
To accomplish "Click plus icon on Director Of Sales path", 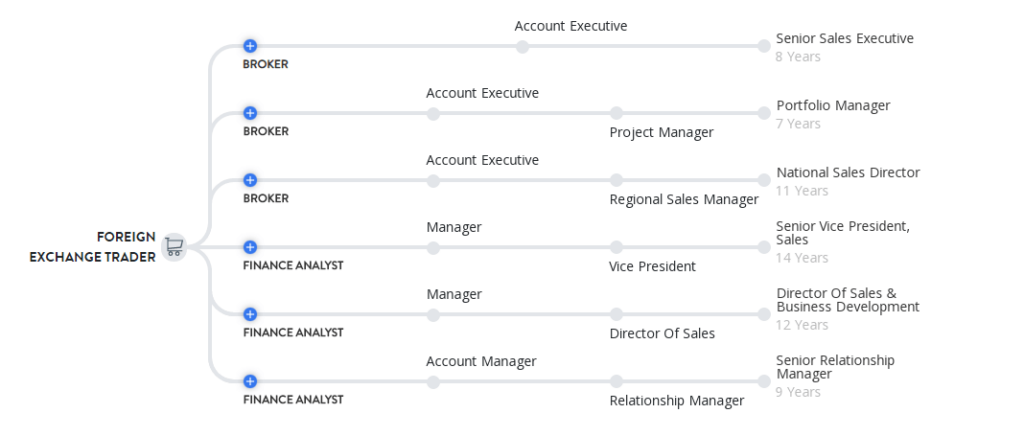I will 250,314.
